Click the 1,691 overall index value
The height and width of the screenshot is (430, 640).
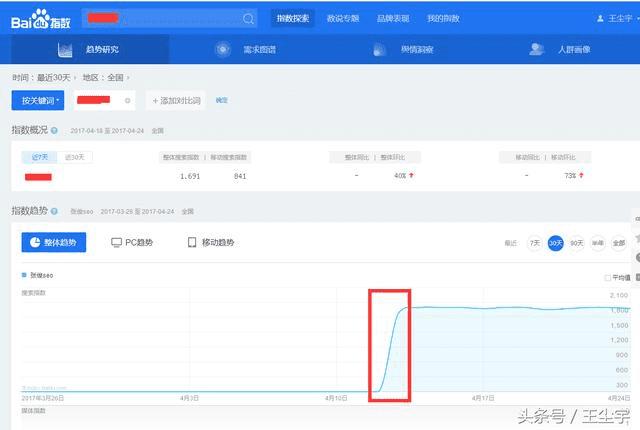click(x=190, y=176)
